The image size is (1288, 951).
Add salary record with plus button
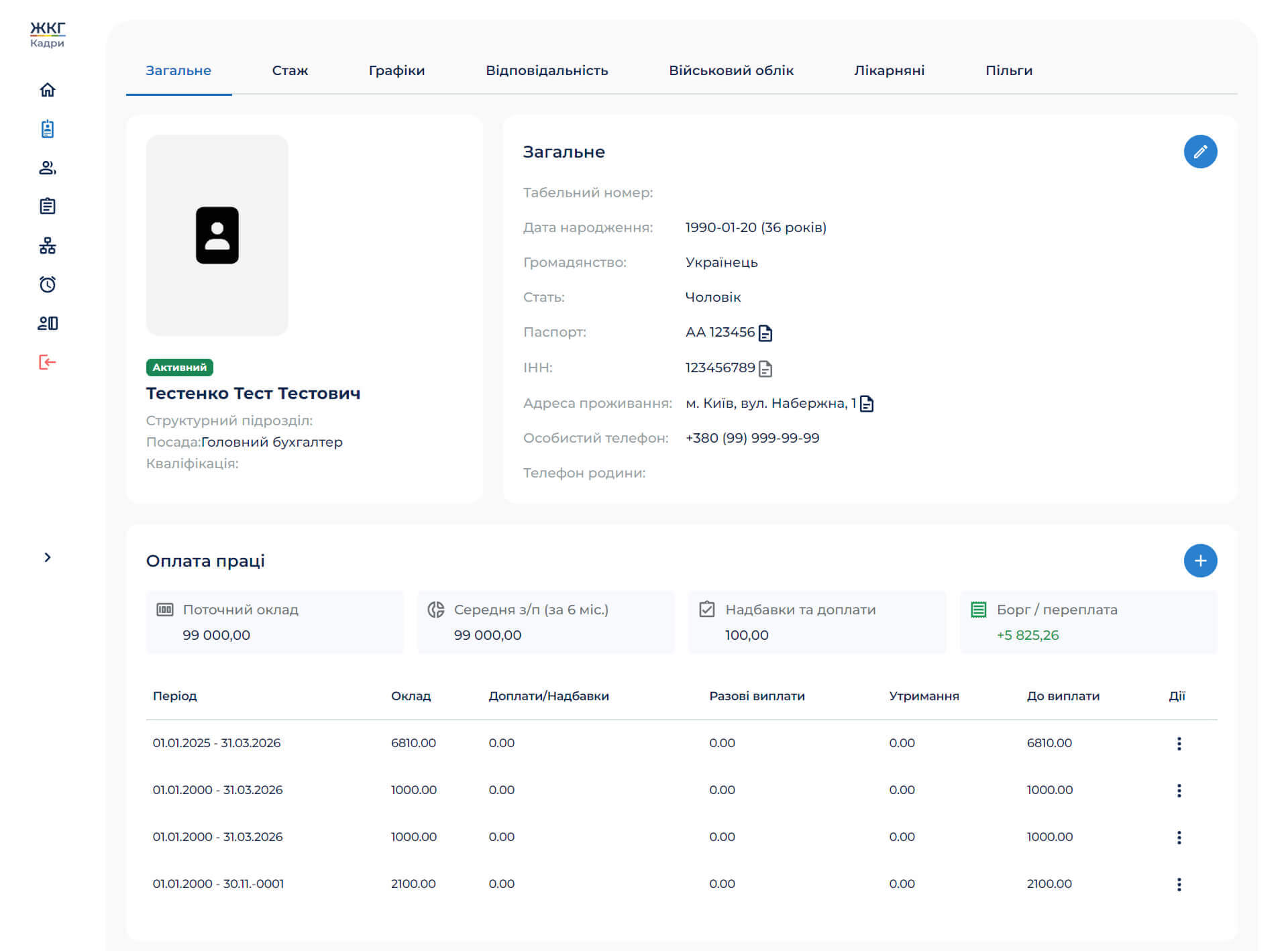tap(1200, 561)
